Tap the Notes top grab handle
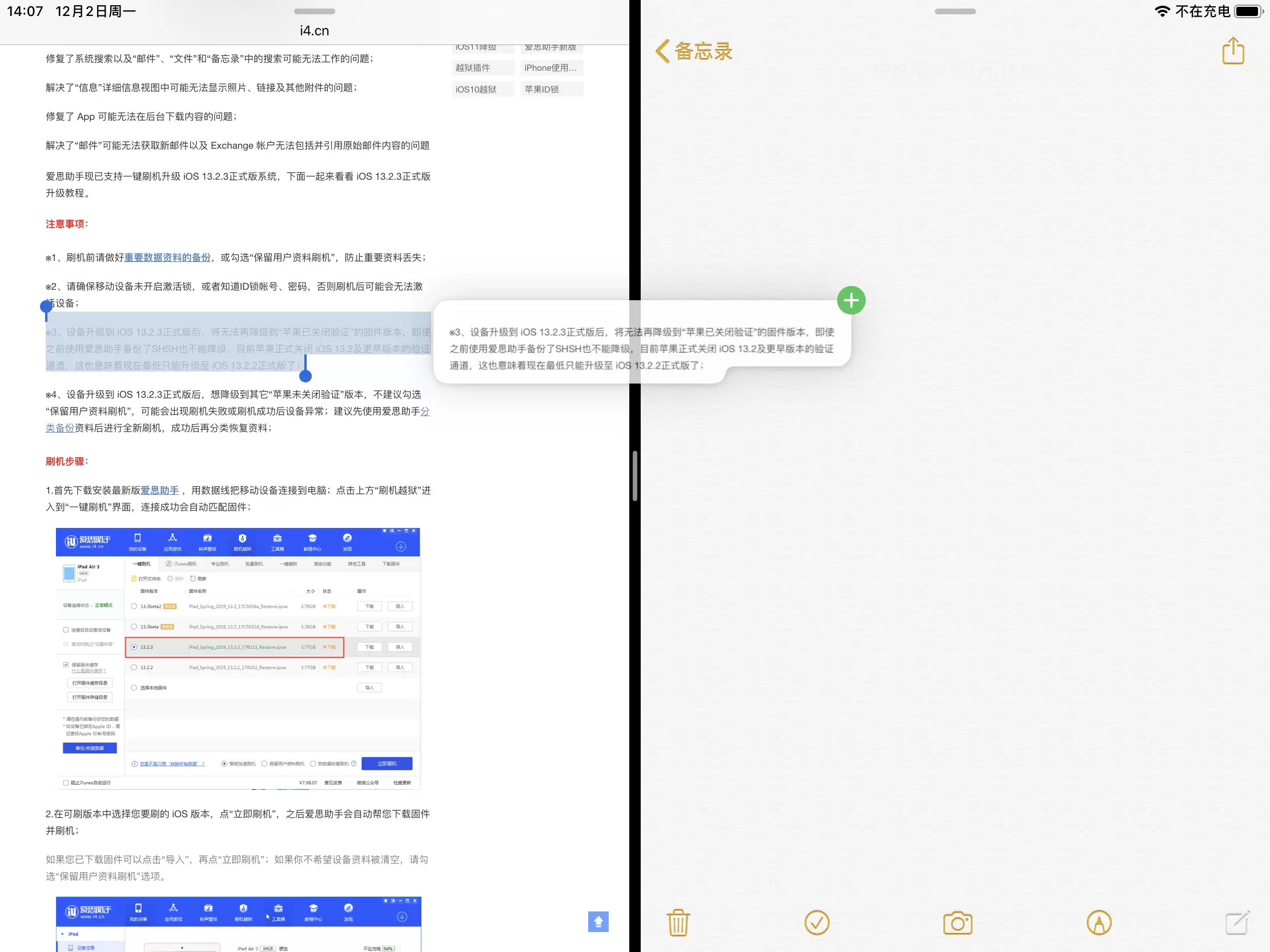Screen dimensions: 1270x952 (955, 11)
